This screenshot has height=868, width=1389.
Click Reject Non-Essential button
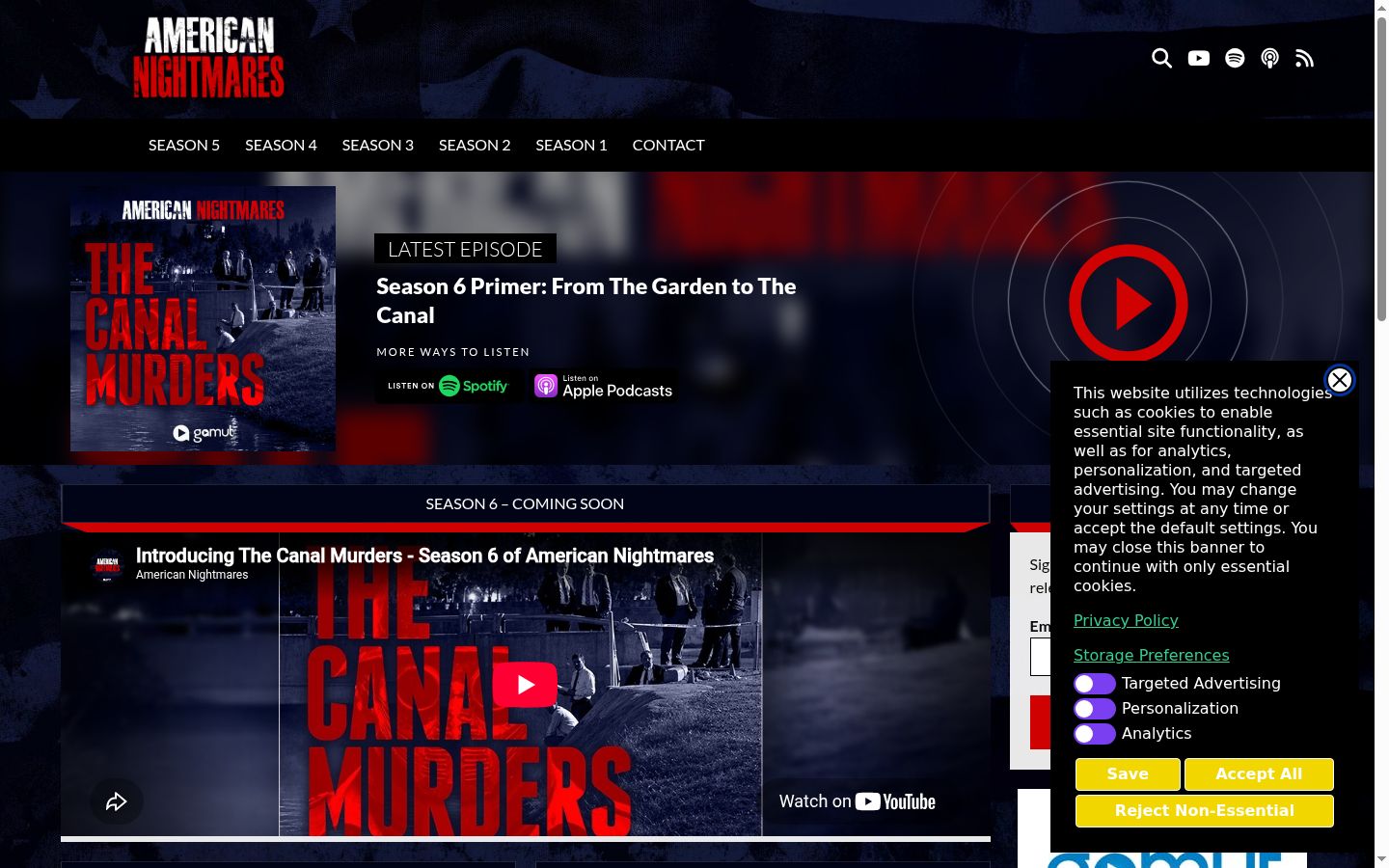[x=1205, y=811]
